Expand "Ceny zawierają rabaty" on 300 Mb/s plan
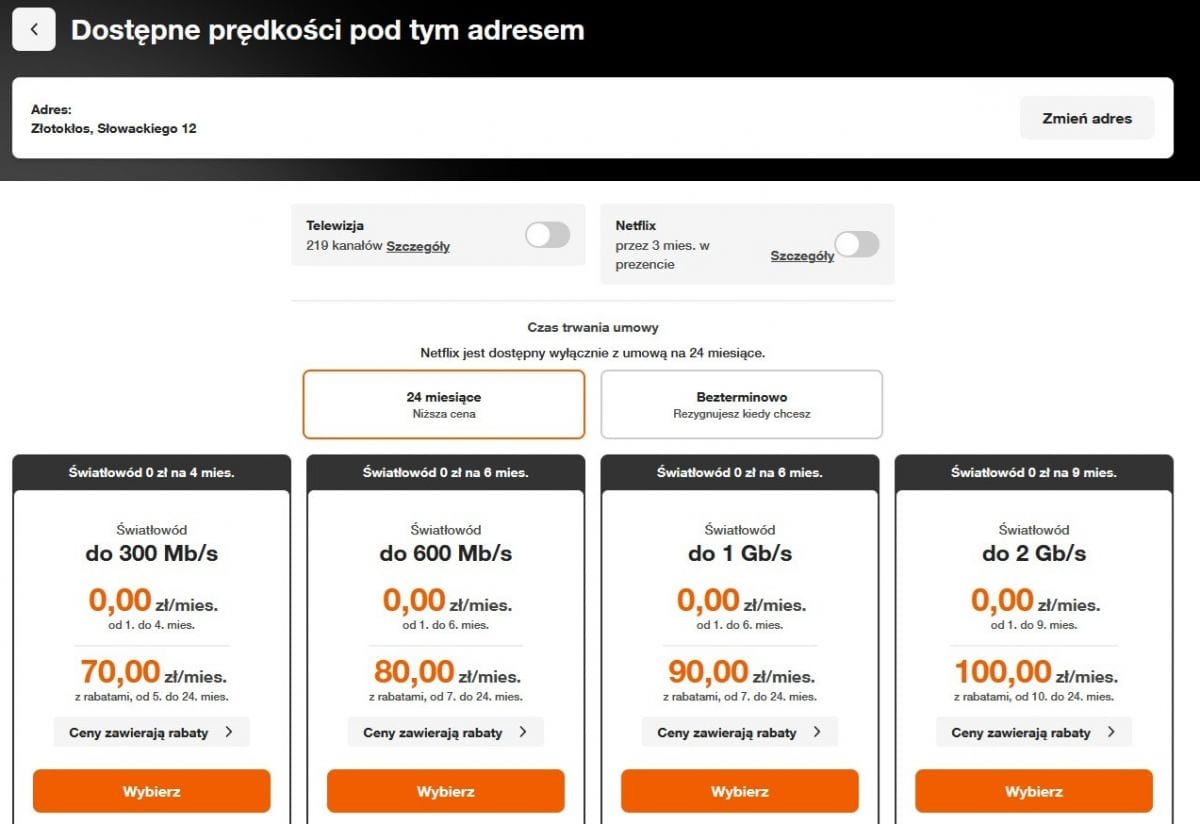 [x=151, y=731]
